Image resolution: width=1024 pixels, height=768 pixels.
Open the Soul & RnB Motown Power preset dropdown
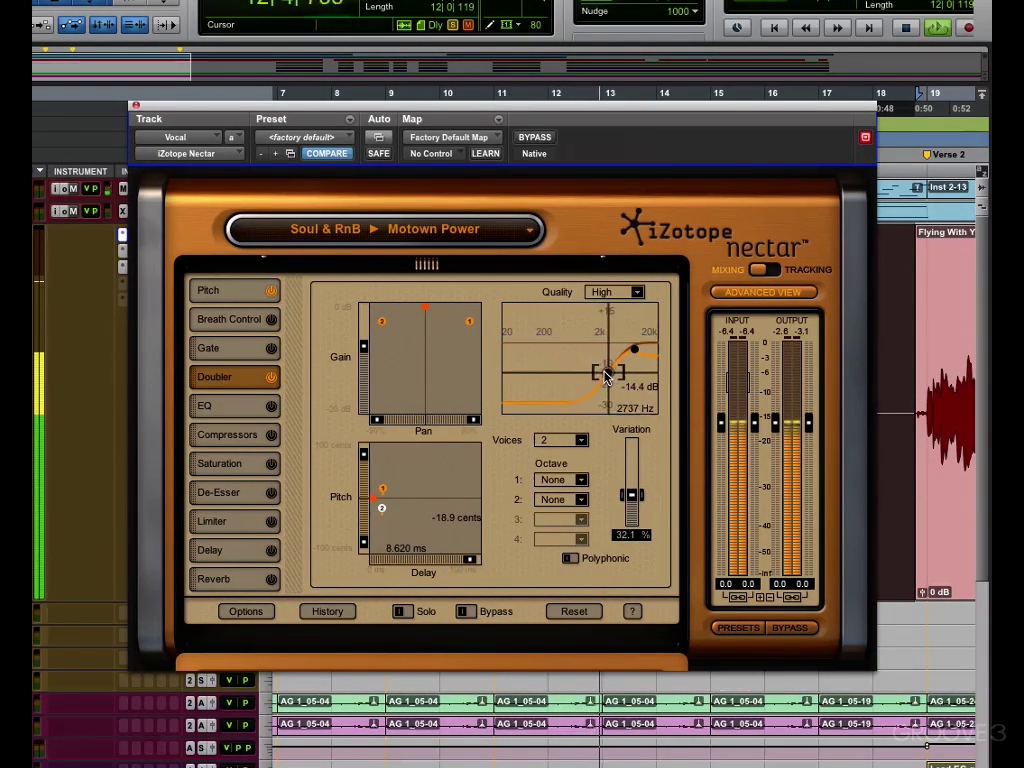point(385,230)
